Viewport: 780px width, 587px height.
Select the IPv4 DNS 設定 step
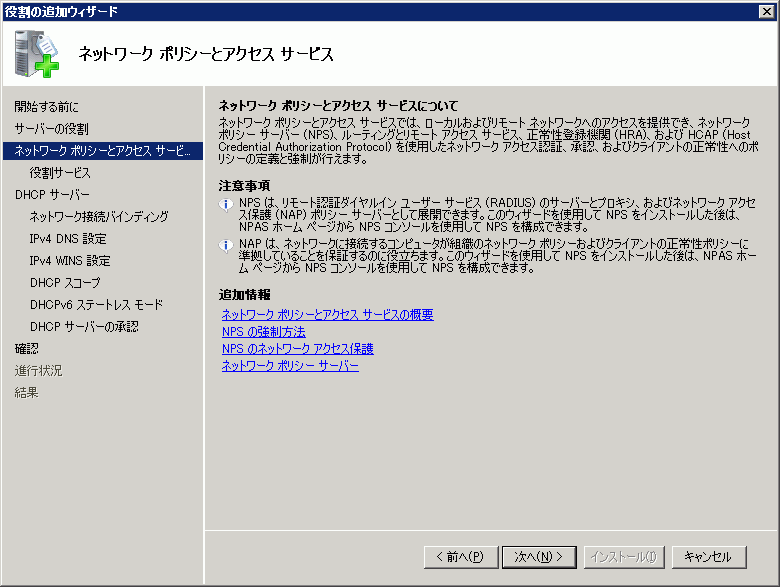[x=68, y=239]
